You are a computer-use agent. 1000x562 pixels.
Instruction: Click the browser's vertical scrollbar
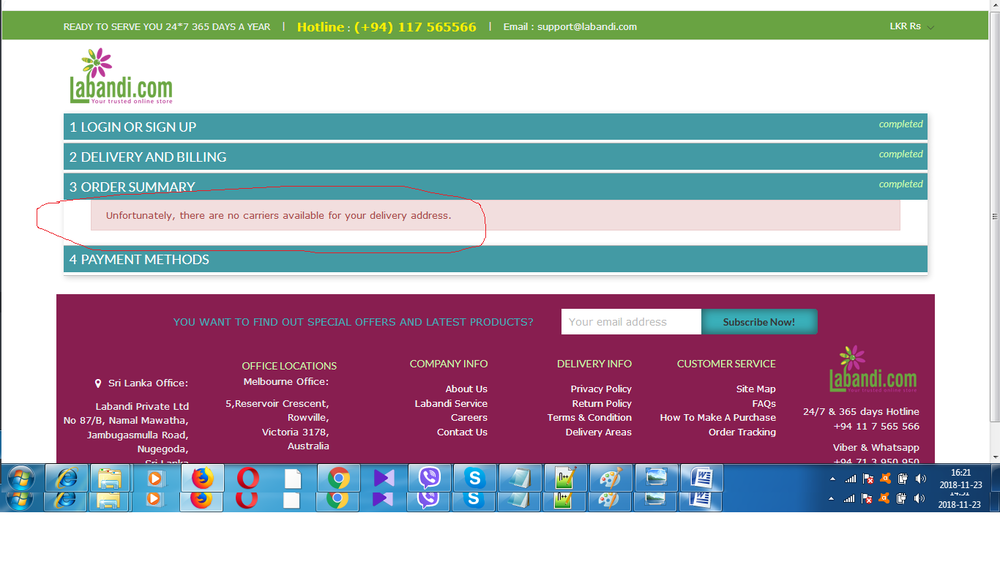click(x=994, y=217)
